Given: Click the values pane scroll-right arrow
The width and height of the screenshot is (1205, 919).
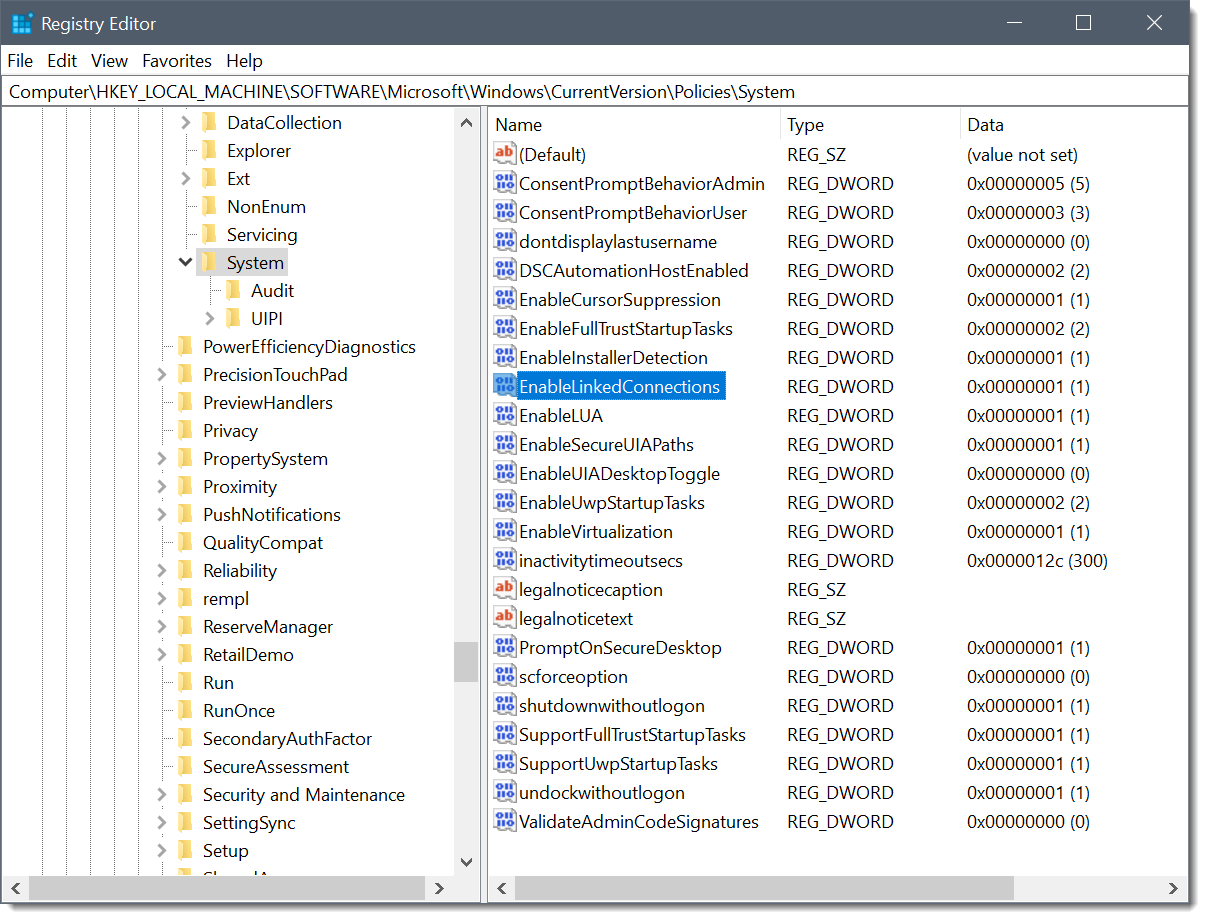Looking at the screenshot, I should 1175,888.
